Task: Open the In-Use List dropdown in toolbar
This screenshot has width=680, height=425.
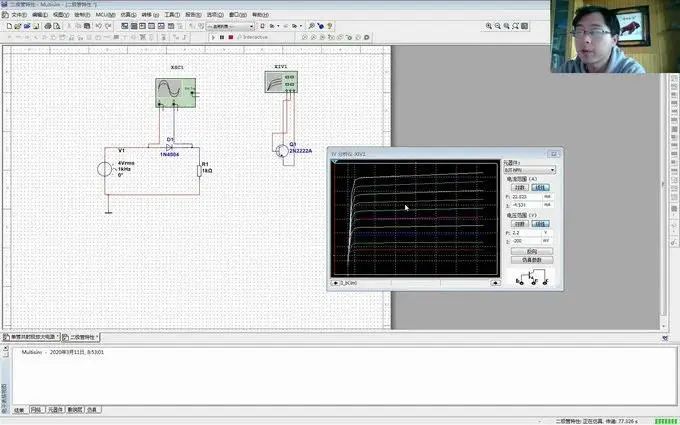Action: 230,26
